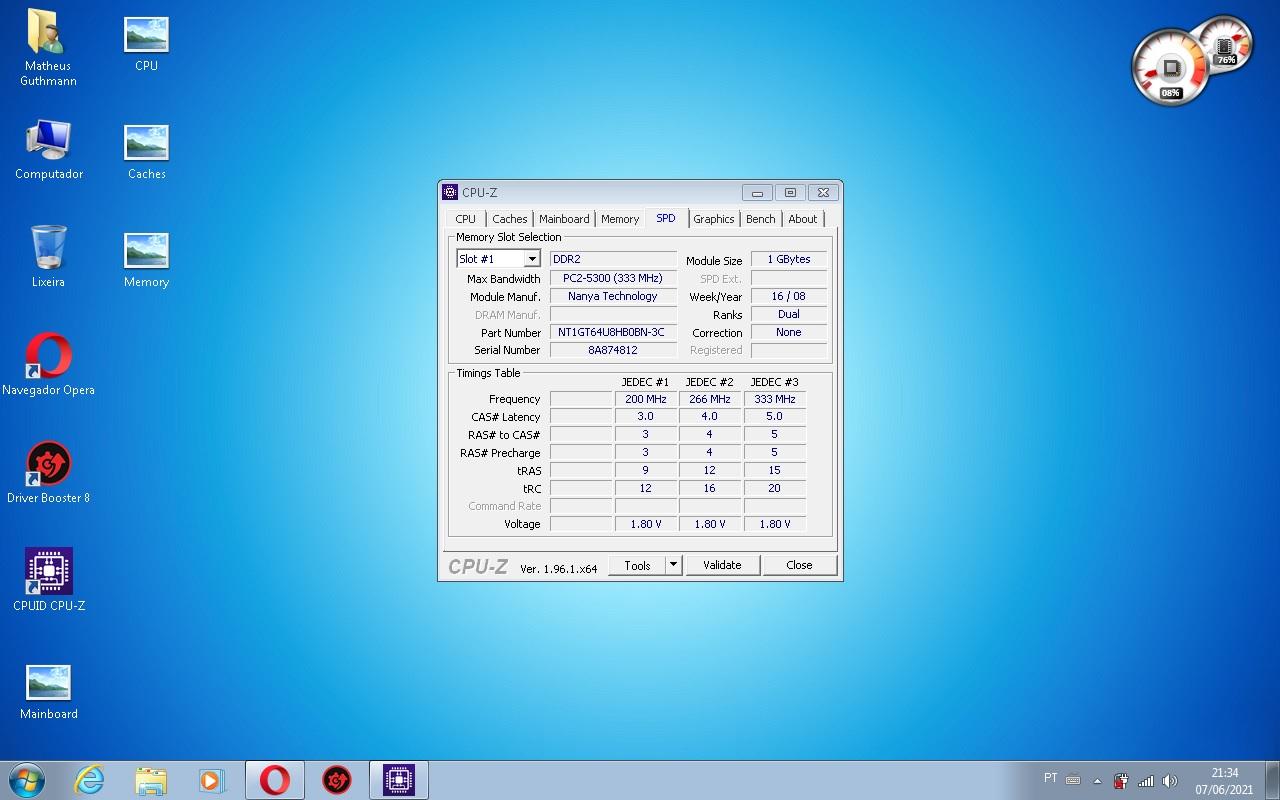
Task: Click the Serial Number field 8A874812
Action: (613, 350)
